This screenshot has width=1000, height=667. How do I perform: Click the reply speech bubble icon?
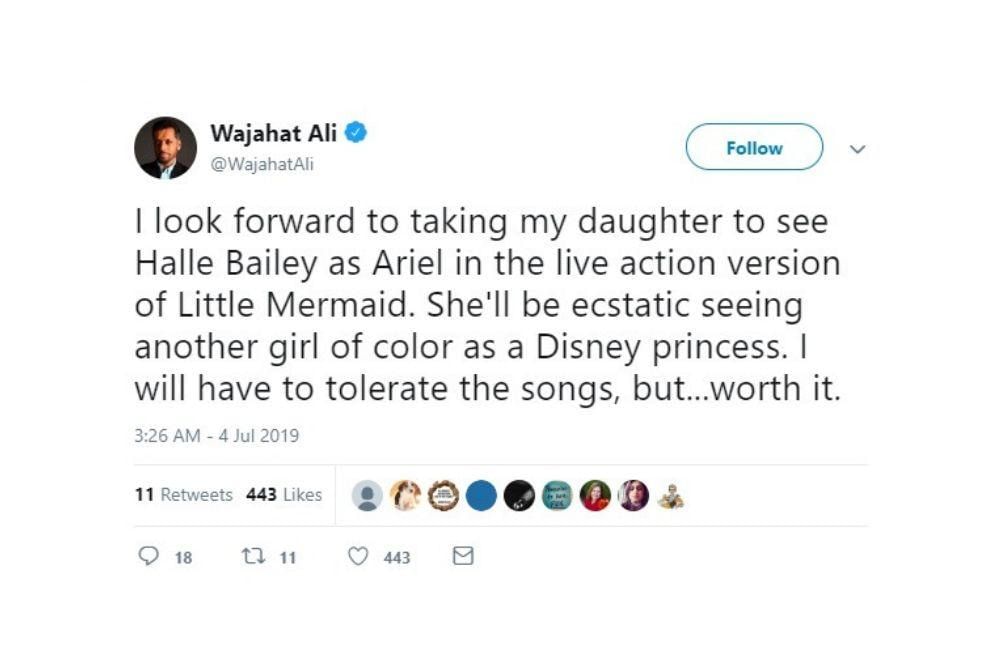point(148,558)
